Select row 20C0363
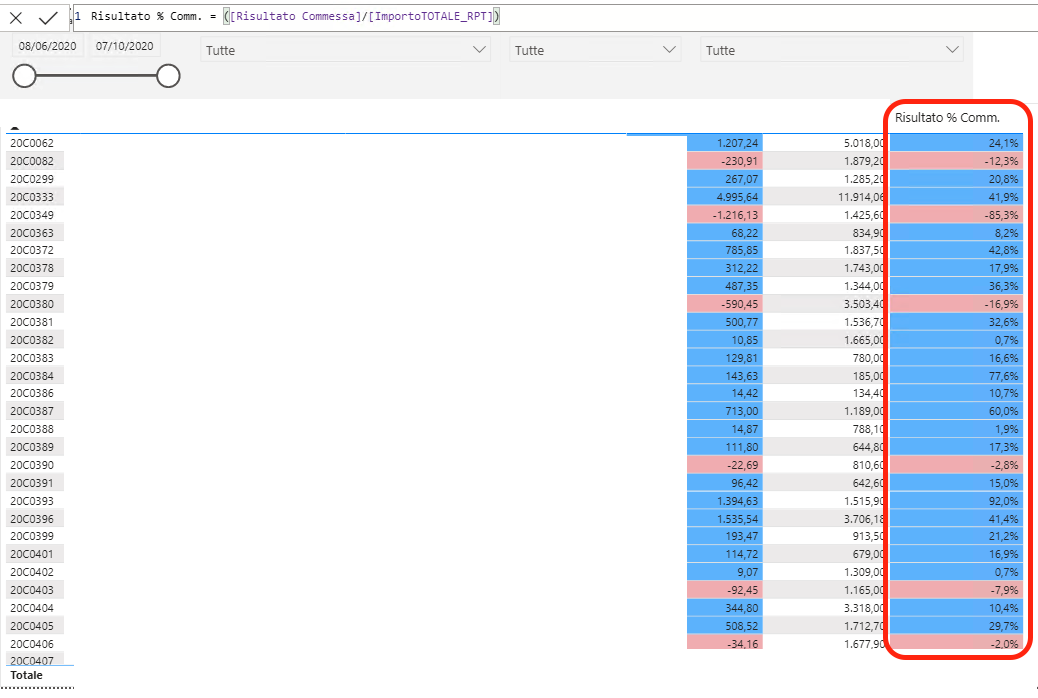 [x=32, y=232]
